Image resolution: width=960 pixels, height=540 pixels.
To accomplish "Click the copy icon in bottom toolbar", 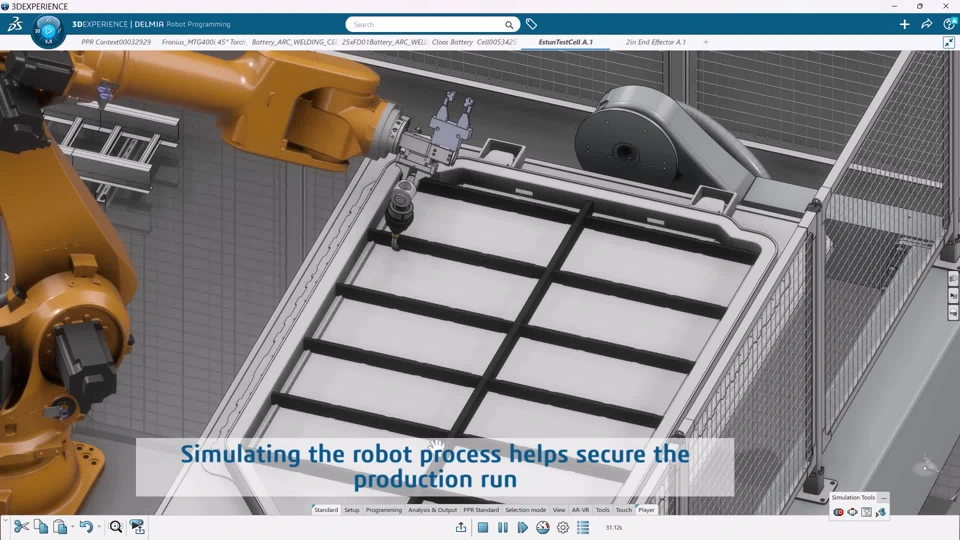I will click(x=41, y=527).
